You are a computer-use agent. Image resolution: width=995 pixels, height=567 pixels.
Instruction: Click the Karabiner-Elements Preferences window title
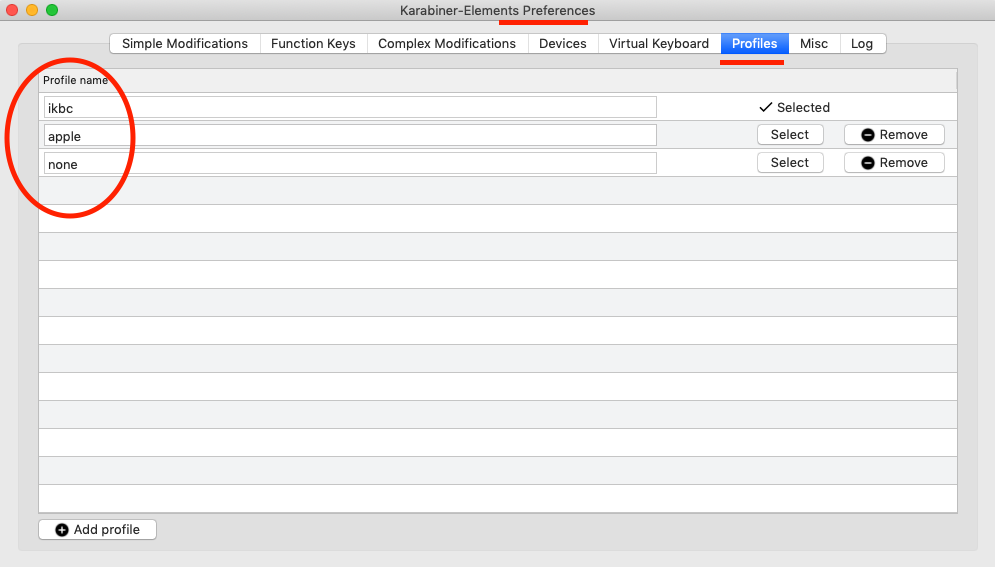[x=498, y=11]
